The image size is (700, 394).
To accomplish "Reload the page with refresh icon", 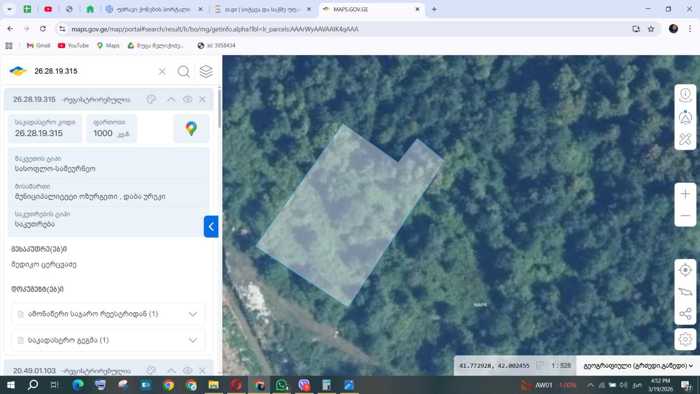I will [43, 29].
